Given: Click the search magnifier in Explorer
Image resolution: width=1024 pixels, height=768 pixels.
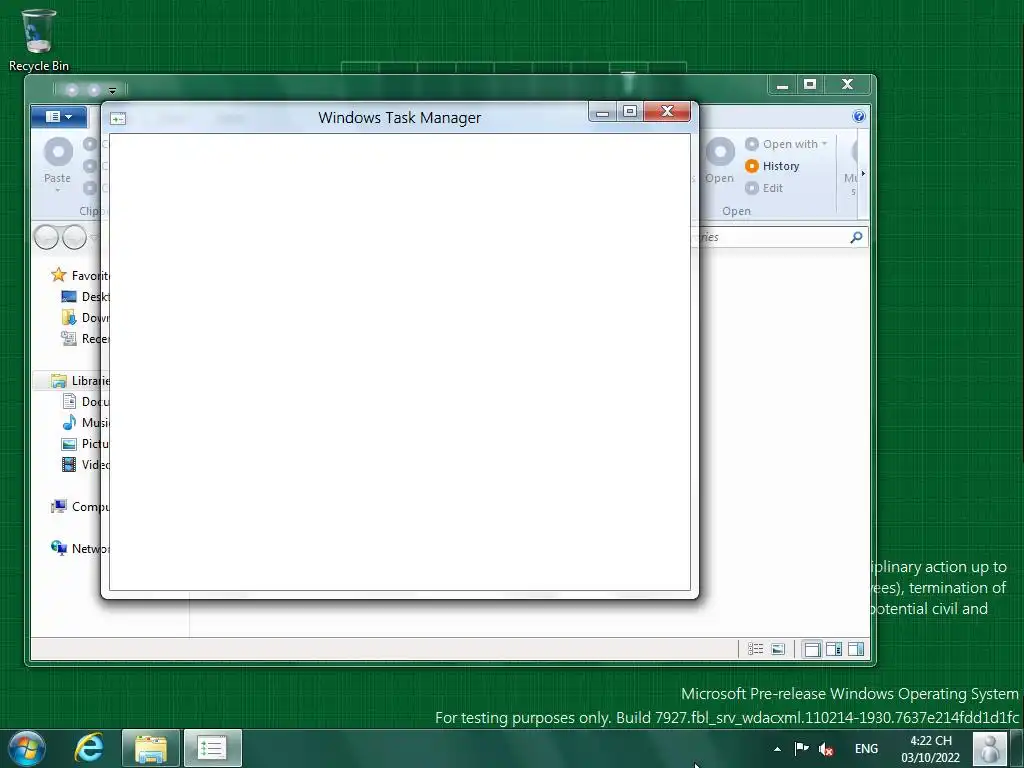Looking at the screenshot, I should (x=856, y=237).
